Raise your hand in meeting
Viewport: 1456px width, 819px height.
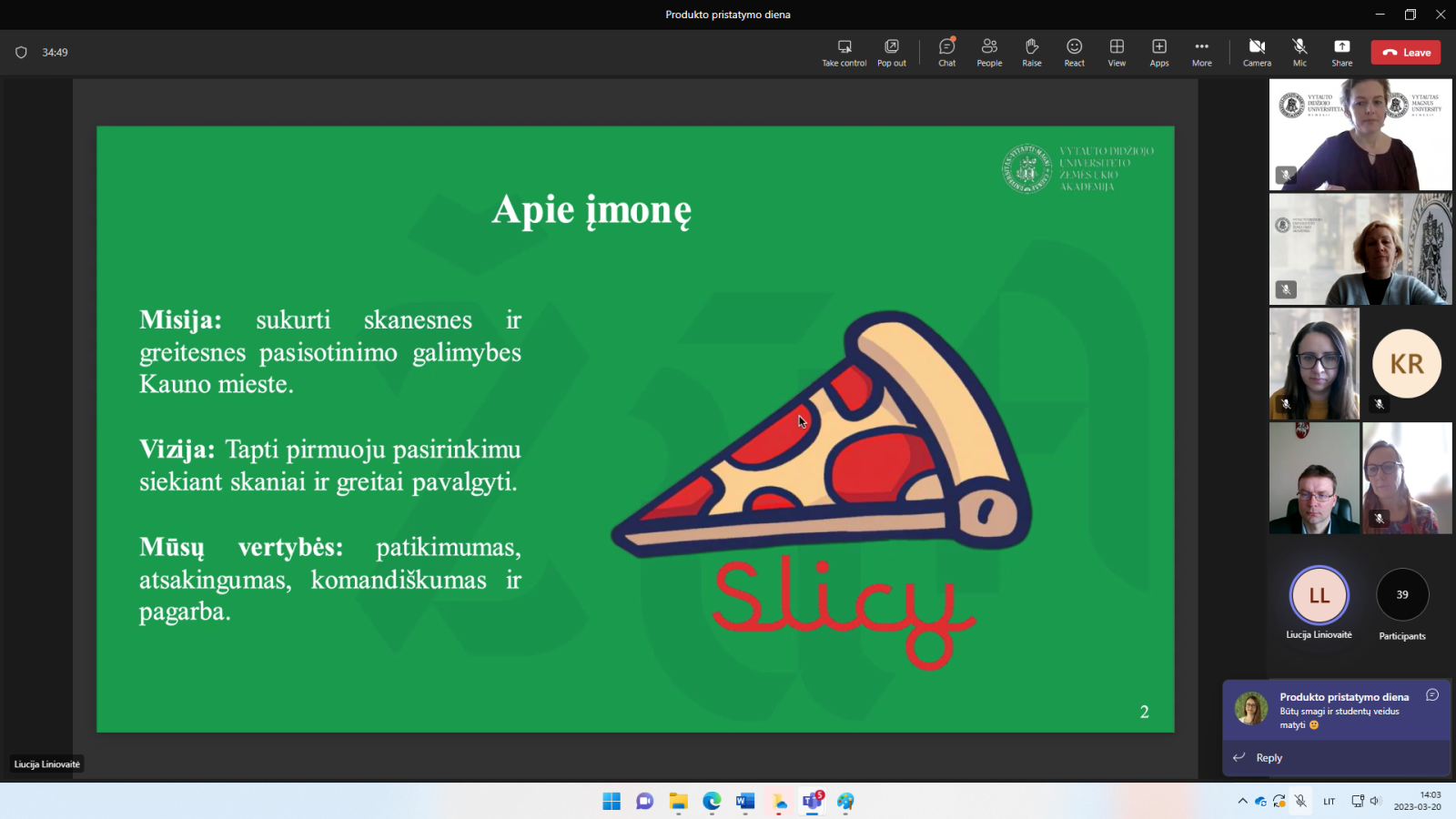[x=1031, y=52]
